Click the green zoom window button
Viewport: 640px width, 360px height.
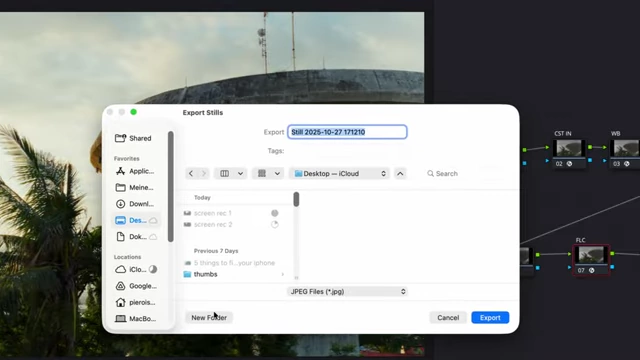click(133, 112)
